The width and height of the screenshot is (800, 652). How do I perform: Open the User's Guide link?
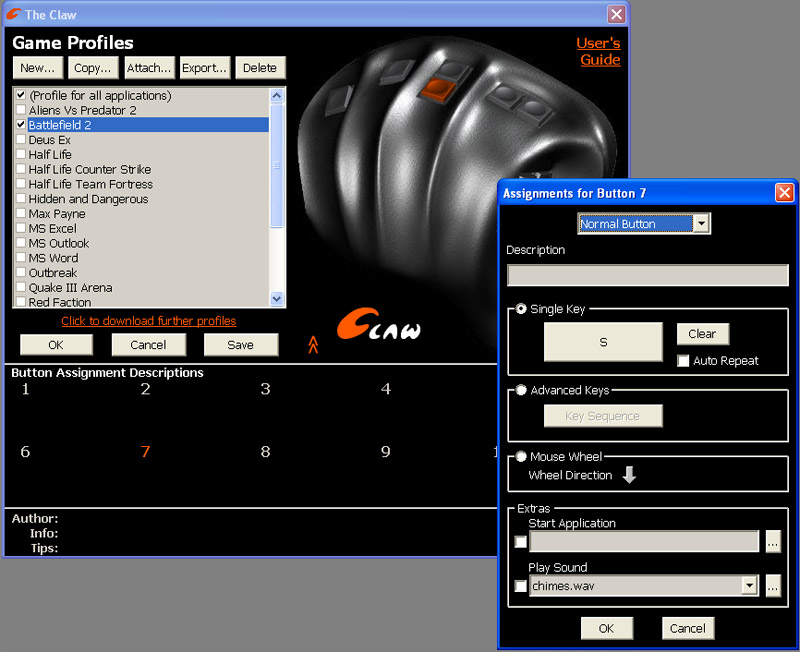point(598,51)
